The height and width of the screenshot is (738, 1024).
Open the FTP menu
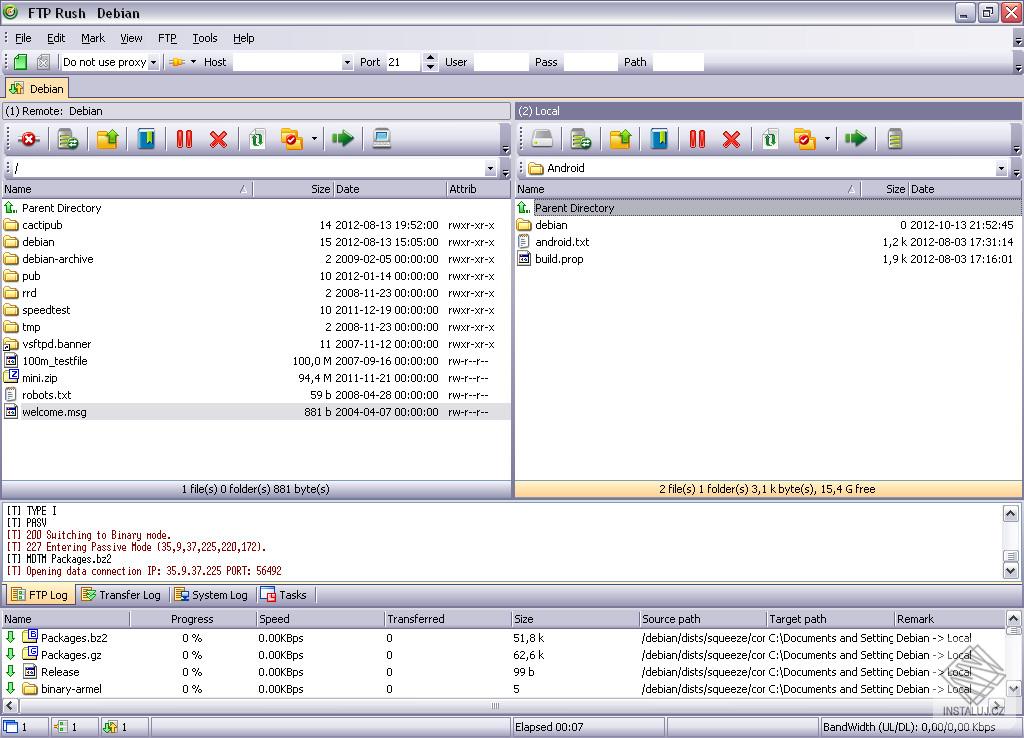pos(167,38)
